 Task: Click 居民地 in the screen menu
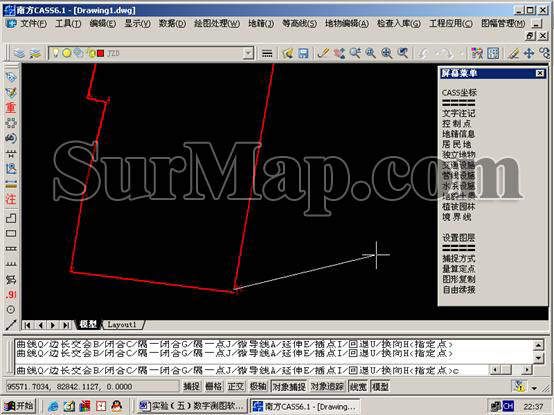pyautogui.click(x=456, y=144)
